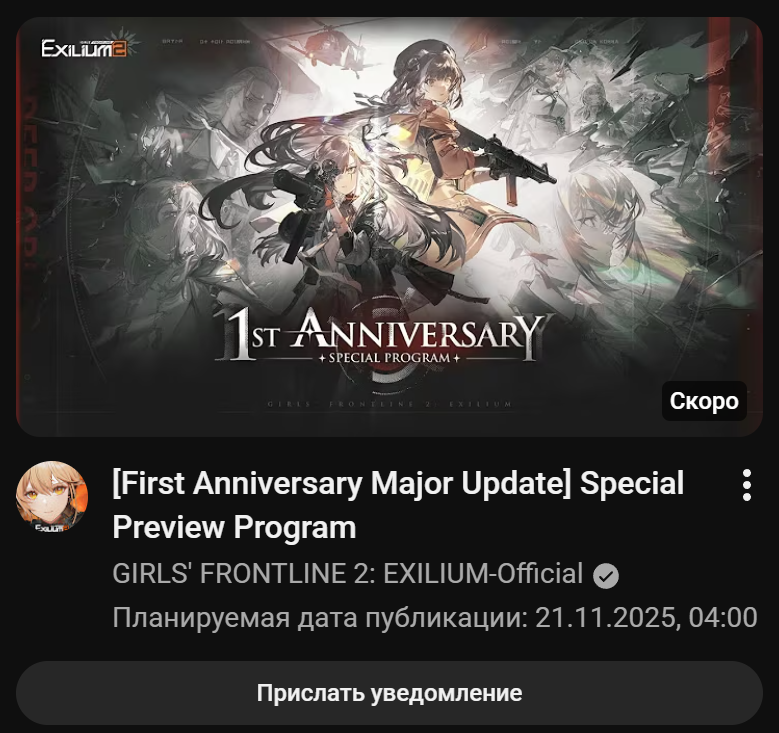Viewport: 779px width, 733px height.
Task: Click the scheduled date 21.11.2025, 04:00 text
Action: coord(646,617)
